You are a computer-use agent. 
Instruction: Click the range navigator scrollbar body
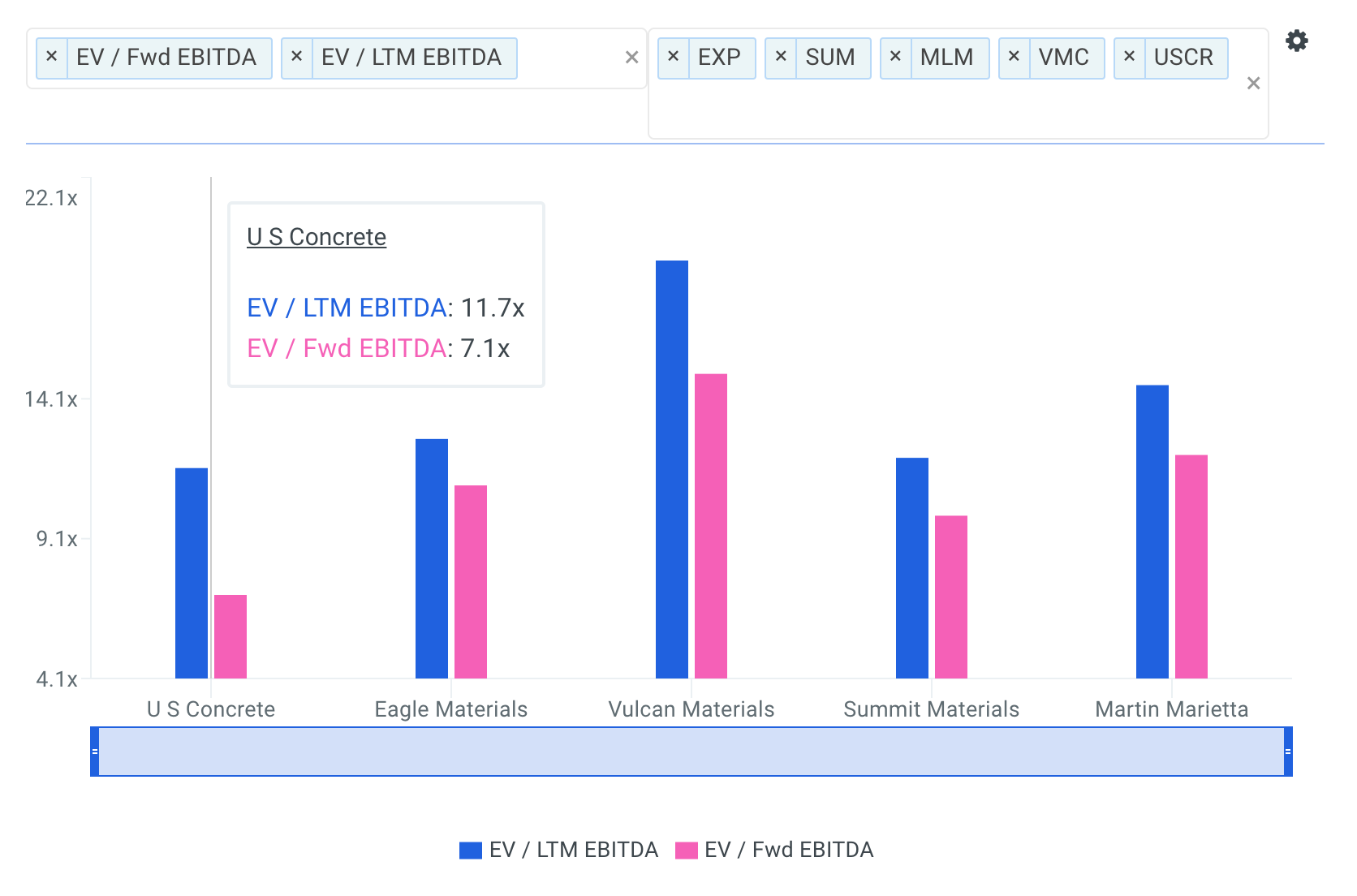point(691,752)
